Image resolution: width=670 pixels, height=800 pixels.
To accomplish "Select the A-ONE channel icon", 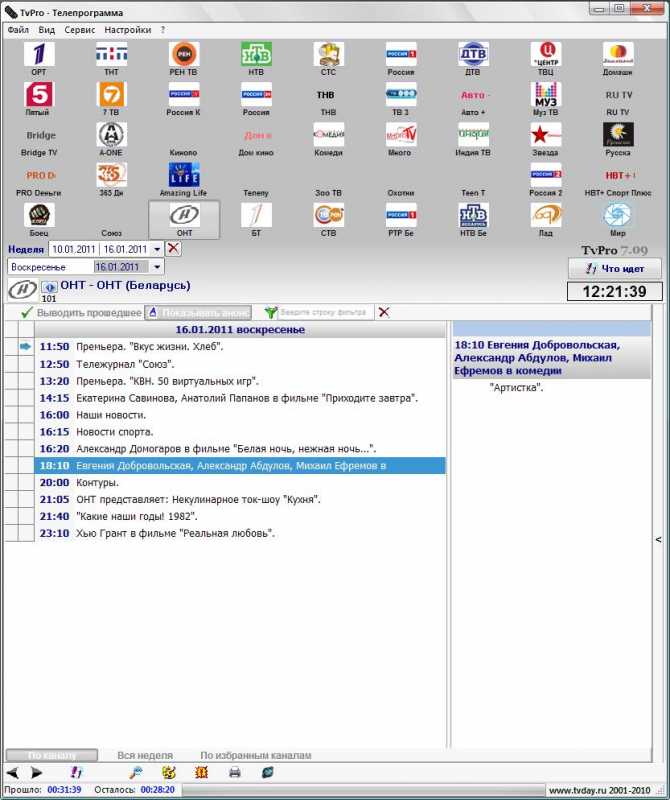I will click(x=112, y=135).
